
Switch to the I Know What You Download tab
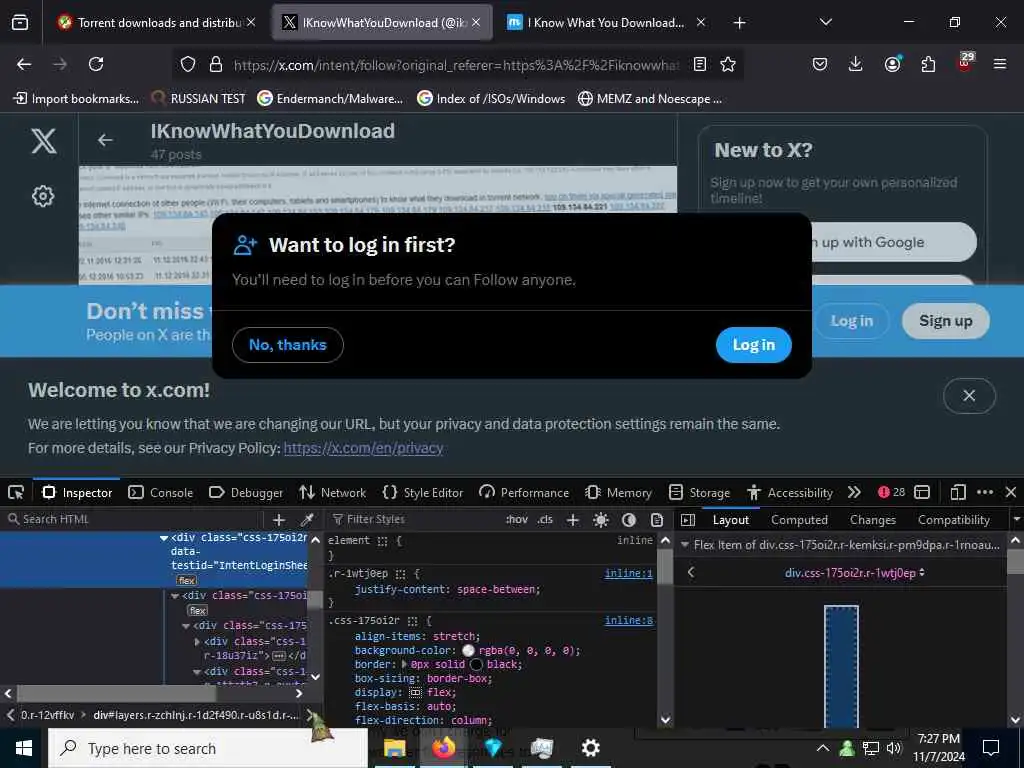pos(606,23)
